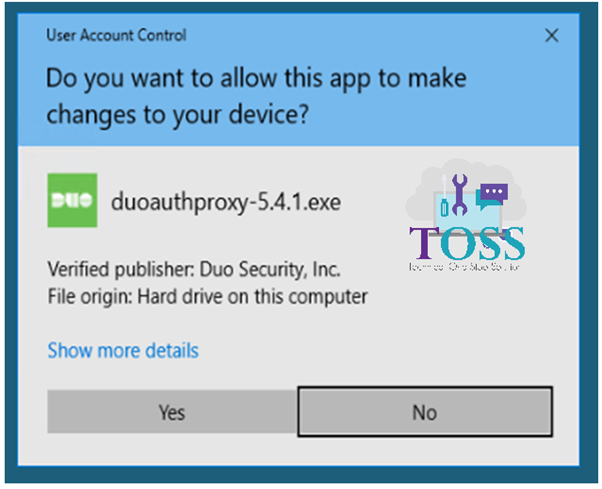
Task: Click the purple wrench icon in TOSS logo
Action: 459,194
